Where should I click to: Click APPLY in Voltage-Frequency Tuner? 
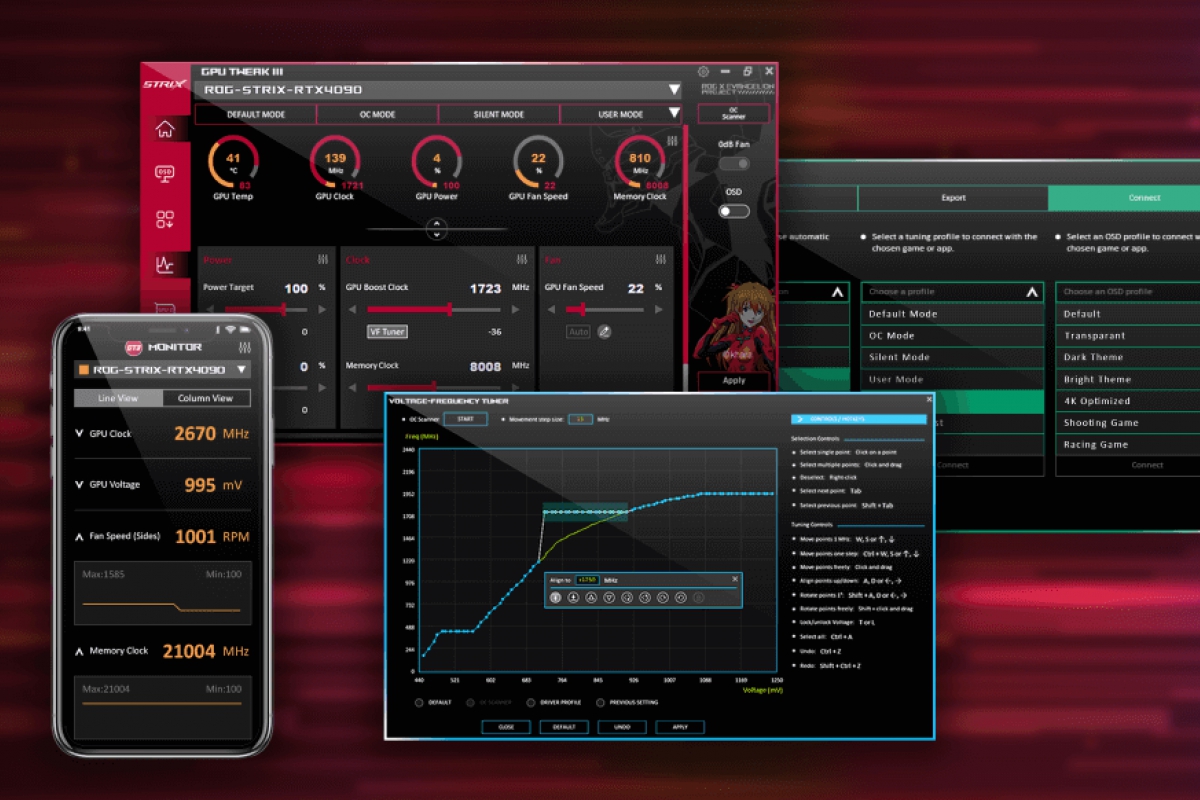tap(680, 727)
